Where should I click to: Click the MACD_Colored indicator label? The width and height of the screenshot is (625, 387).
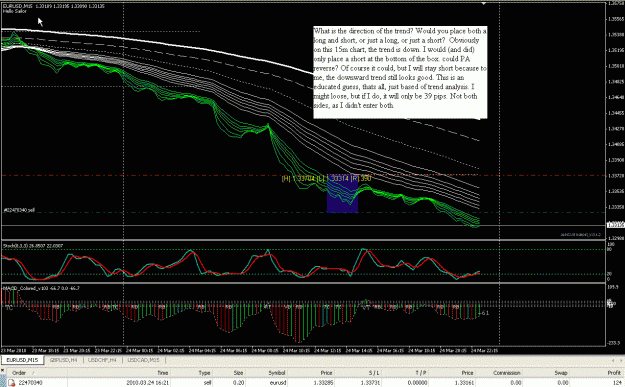pyautogui.click(x=41, y=288)
